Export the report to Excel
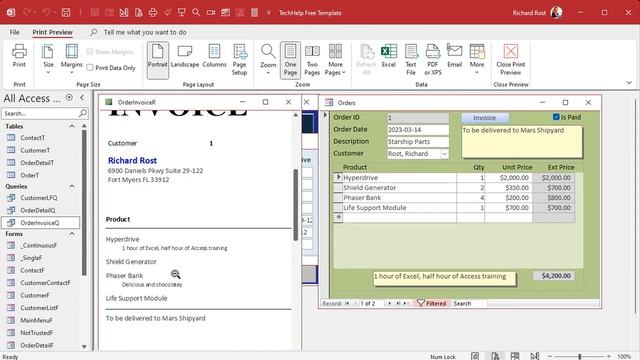640x360 pixels. click(x=389, y=56)
